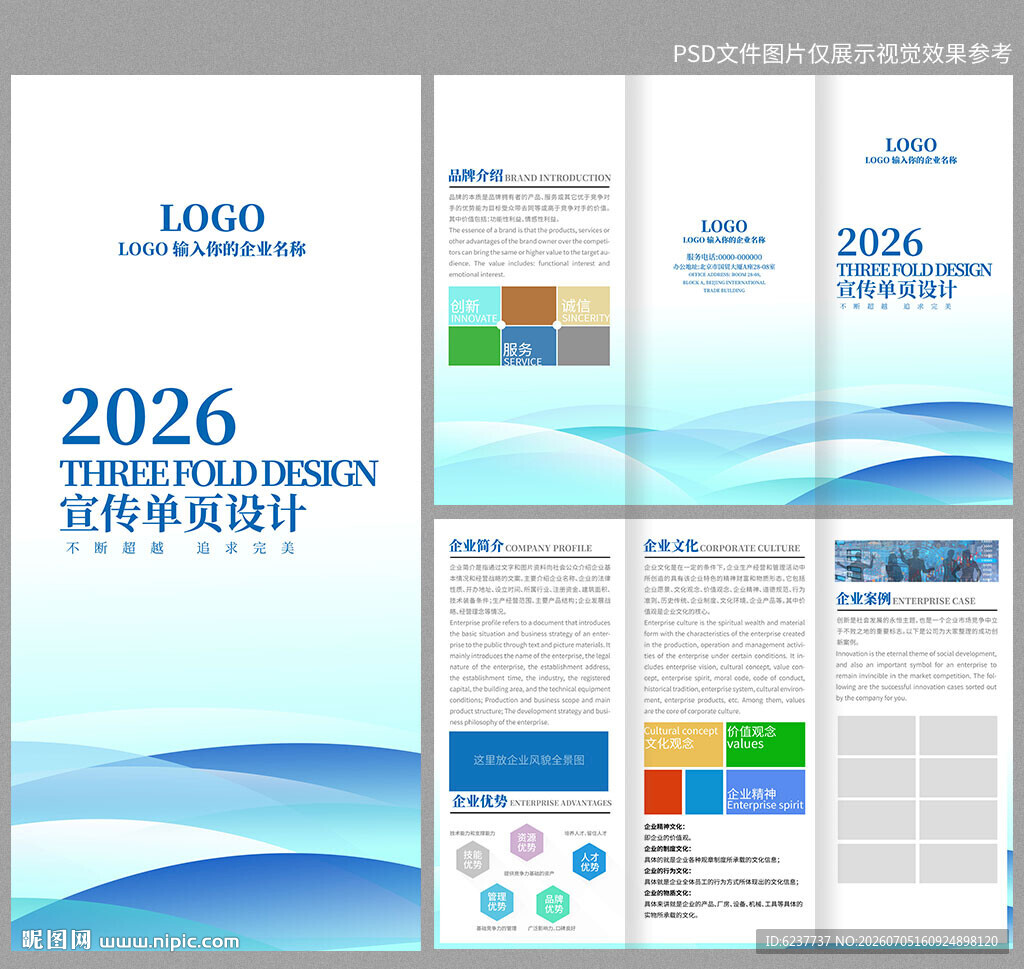Image resolution: width=1024 pixels, height=969 pixels.
Task: Click the green 品牌优势 hexagon icon
Action: click(x=553, y=904)
